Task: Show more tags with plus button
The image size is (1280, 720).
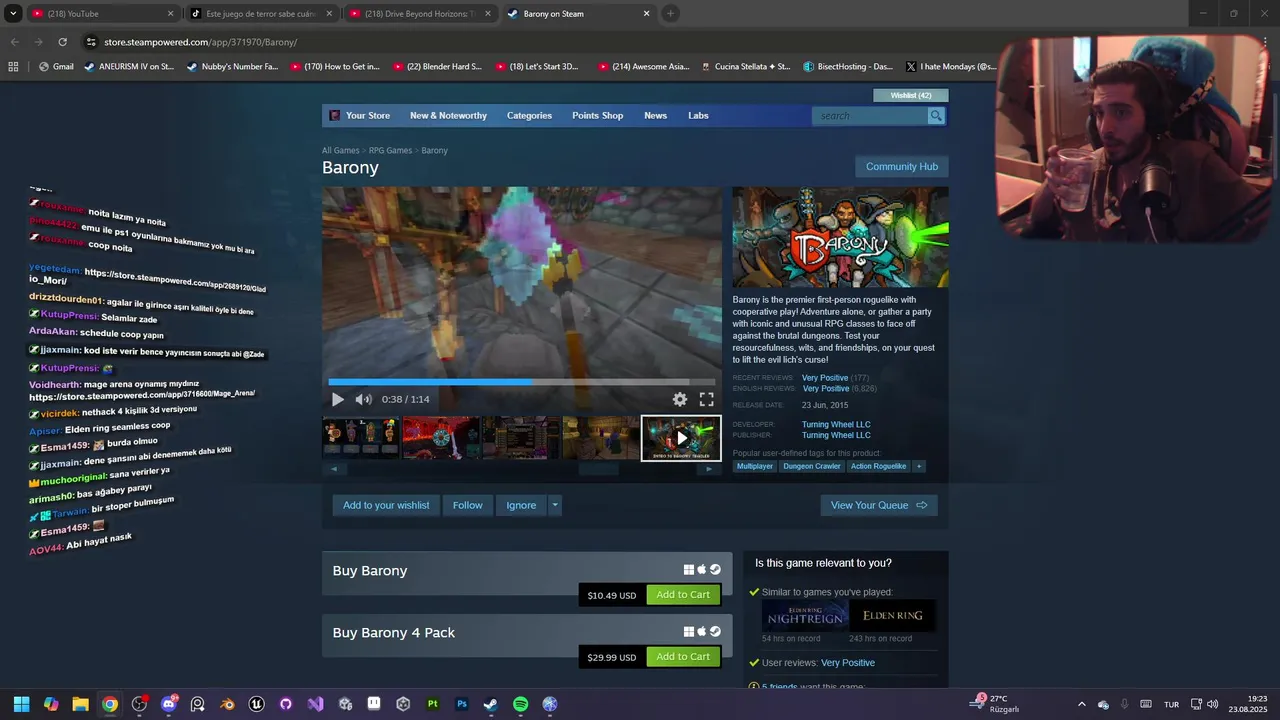Action: pos(918,466)
